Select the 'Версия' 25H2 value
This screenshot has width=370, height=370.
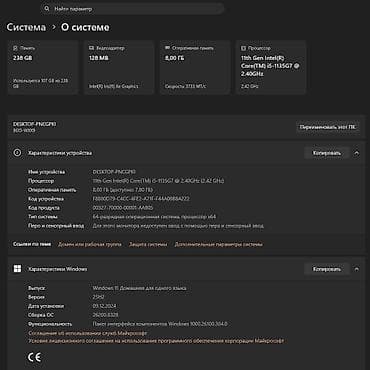(98, 297)
